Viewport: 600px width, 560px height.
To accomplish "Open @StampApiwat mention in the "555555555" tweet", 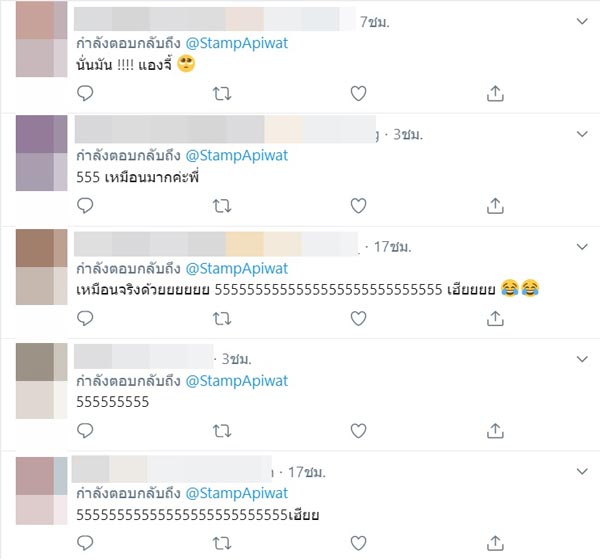I will click(x=237, y=381).
